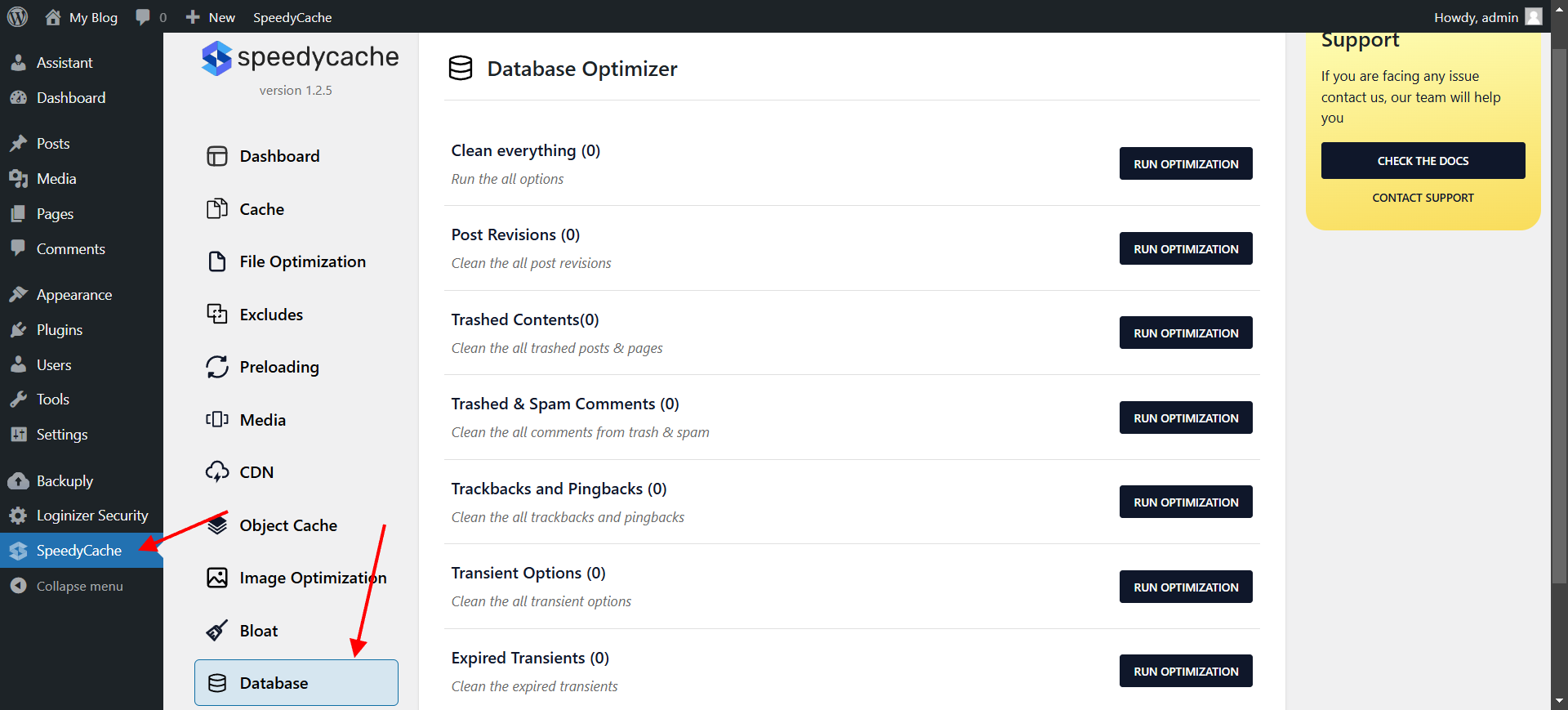1568x710 pixels.
Task: Click the Users icon in sidebar
Action: [x=19, y=365]
